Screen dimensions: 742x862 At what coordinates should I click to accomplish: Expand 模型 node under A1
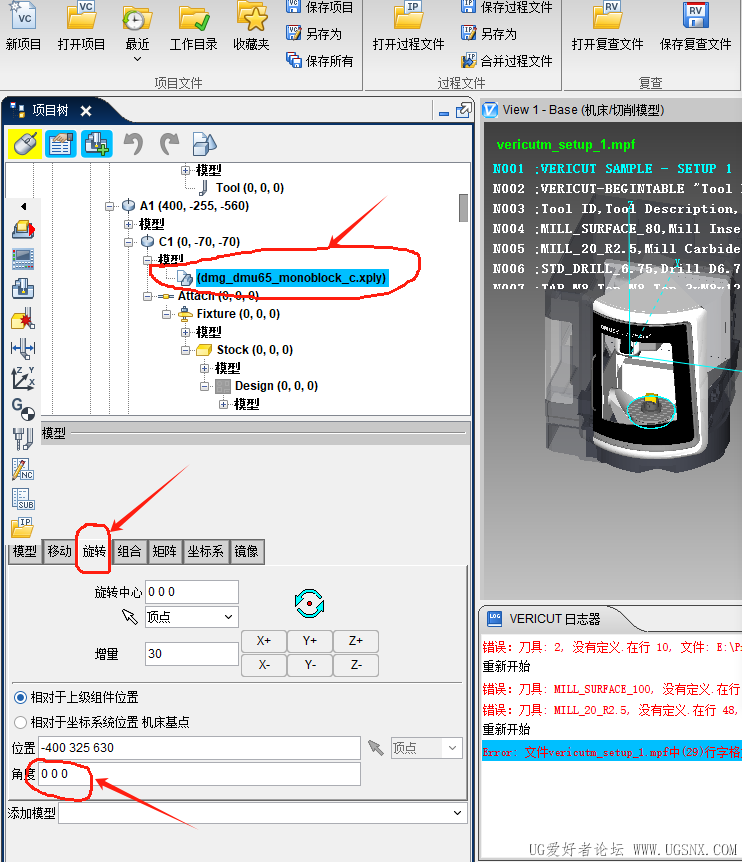tap(128, 224)
